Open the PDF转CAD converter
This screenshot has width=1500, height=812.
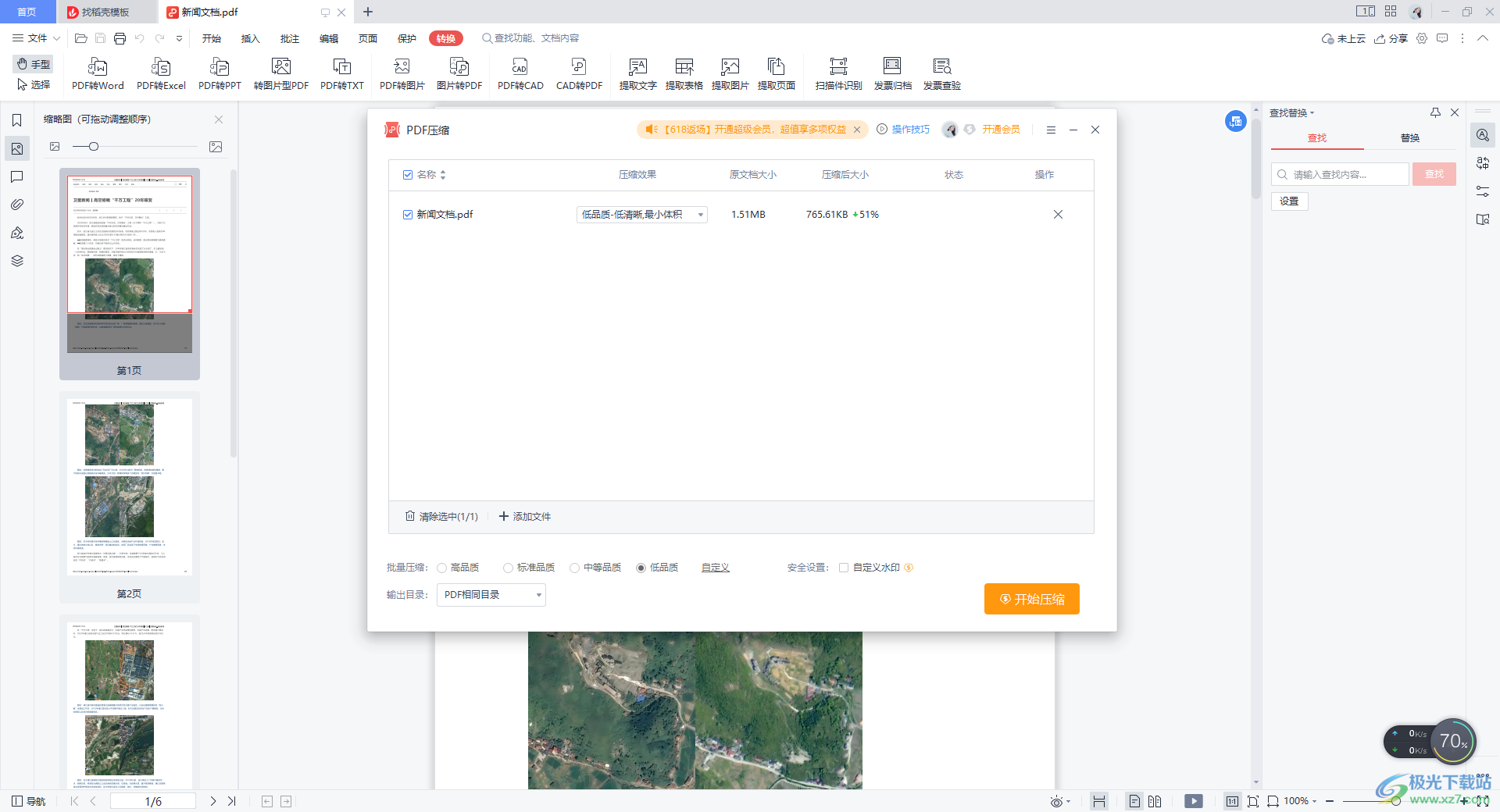520,74
